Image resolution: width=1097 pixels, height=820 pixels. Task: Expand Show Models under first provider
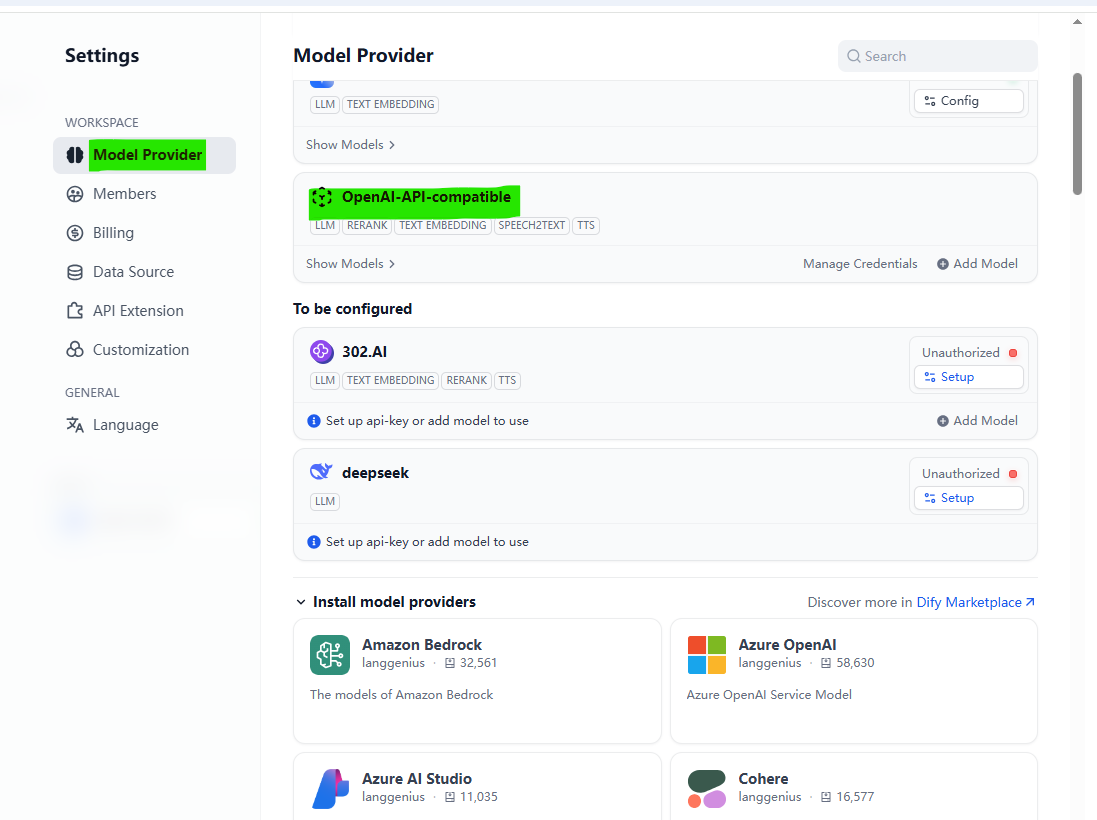351,145
